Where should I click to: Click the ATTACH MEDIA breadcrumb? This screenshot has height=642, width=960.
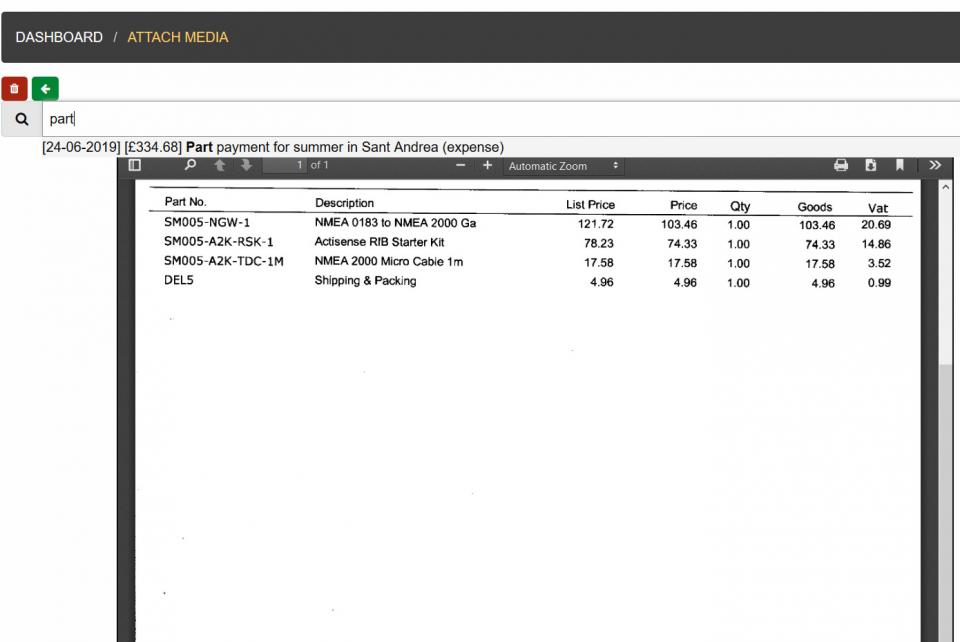click(178, 37)
